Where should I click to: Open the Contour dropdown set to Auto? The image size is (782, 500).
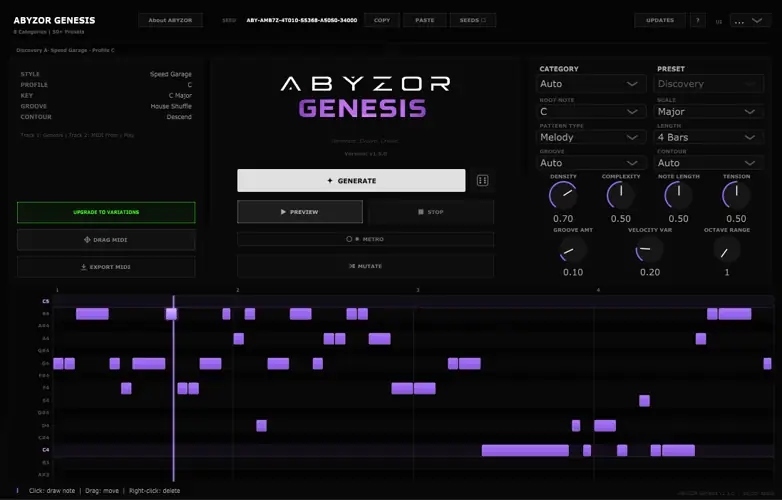tap(708, 163)
